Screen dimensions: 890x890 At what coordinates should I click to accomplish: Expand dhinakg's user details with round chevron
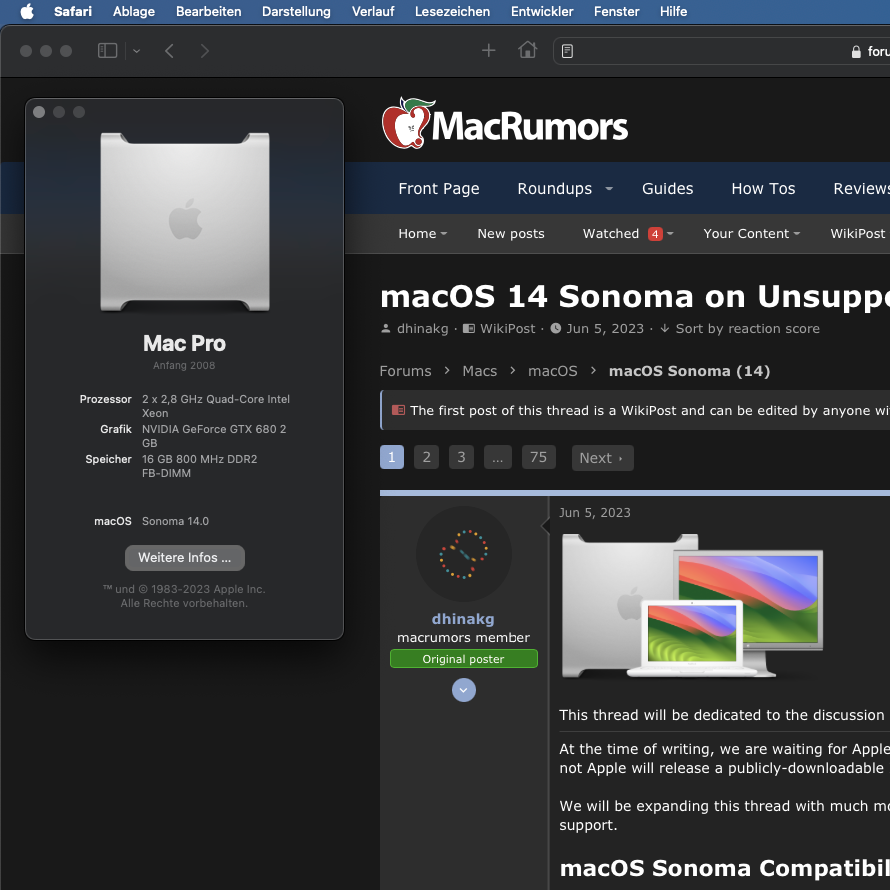coord(464,690)
